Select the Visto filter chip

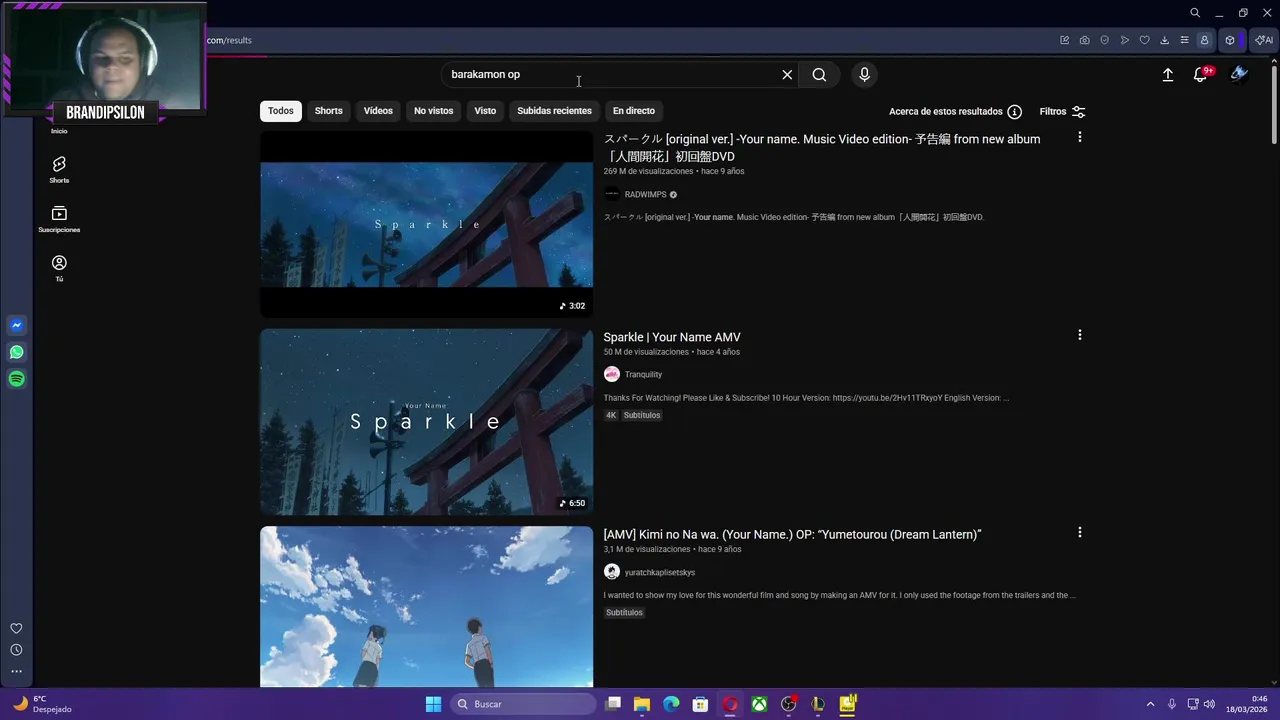(x=485, y=111)
